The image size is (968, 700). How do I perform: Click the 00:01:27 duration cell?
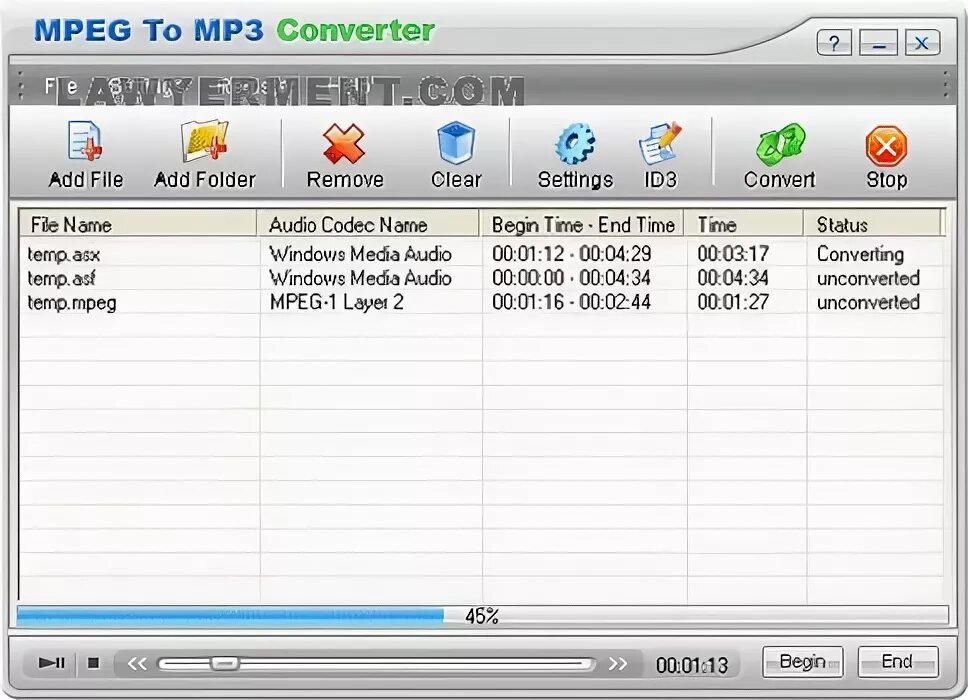(x=733, y=302)
